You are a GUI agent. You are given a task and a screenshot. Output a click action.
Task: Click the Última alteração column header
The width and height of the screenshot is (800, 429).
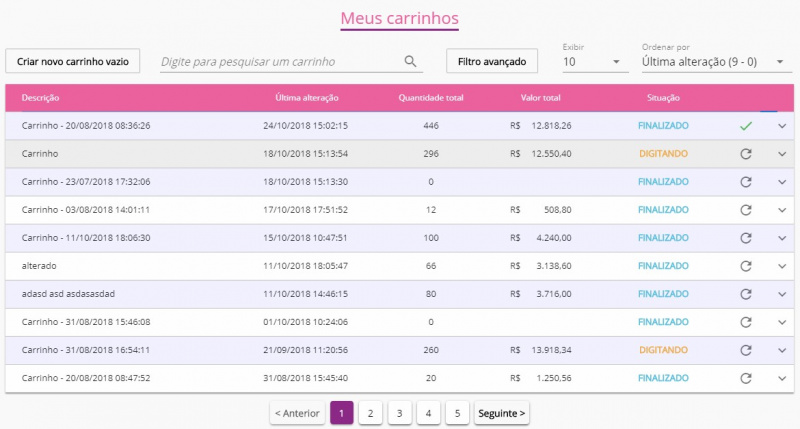(307, 97)
